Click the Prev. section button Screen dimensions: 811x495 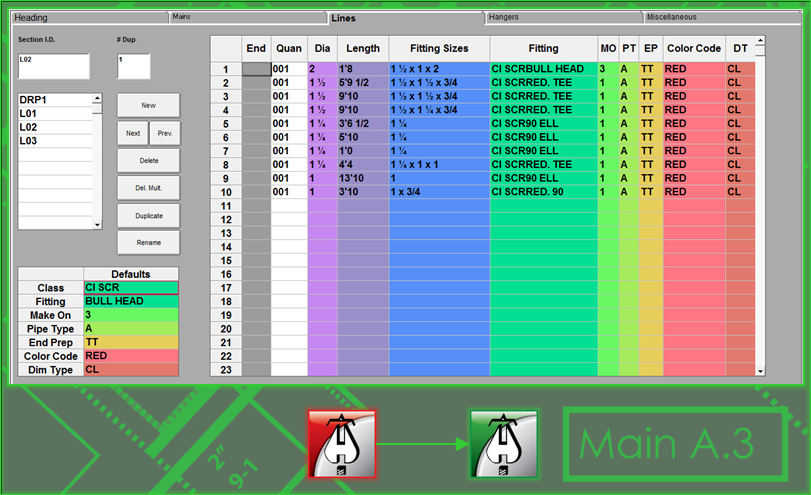(164, 133)
